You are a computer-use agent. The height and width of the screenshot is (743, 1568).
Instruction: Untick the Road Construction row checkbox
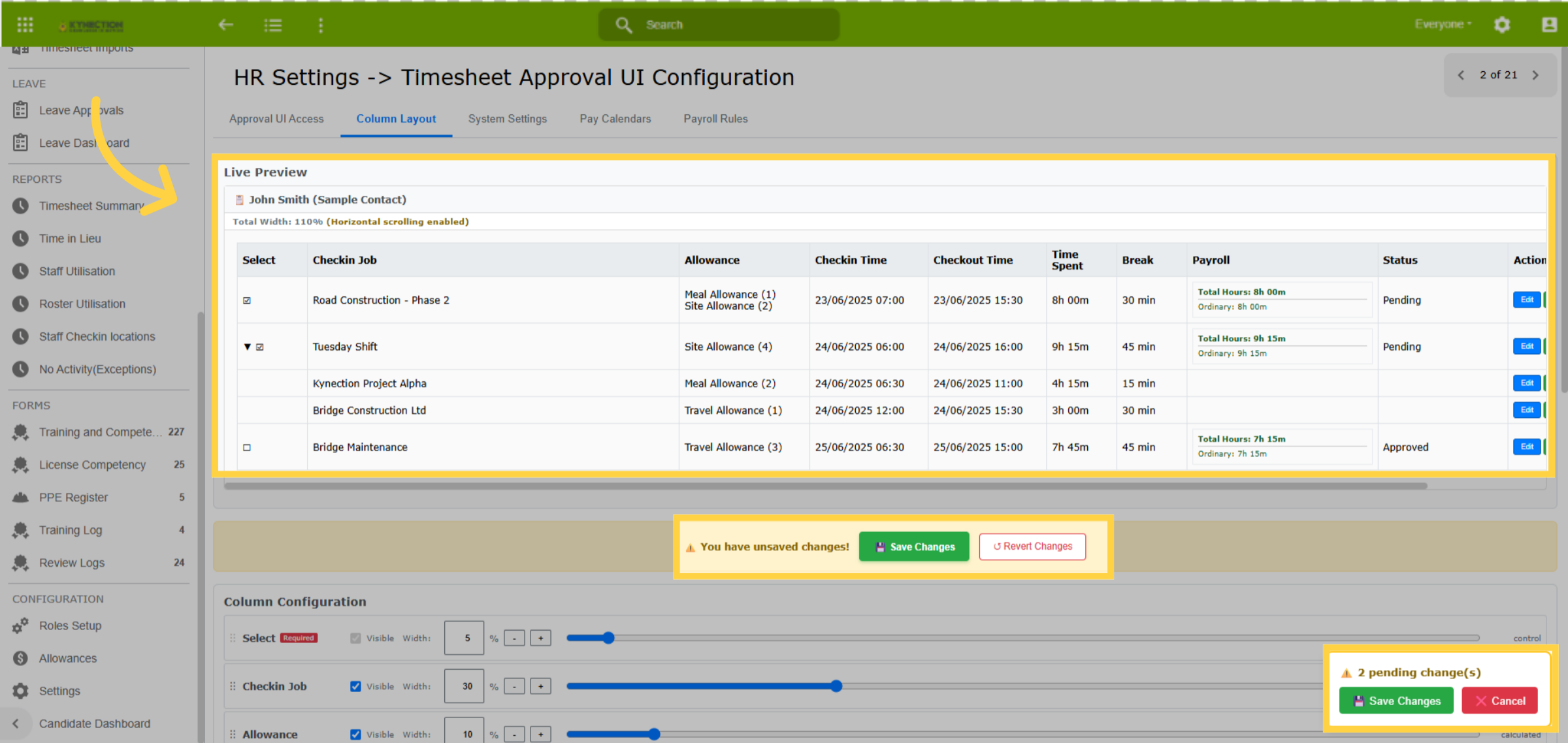(247, 300)
